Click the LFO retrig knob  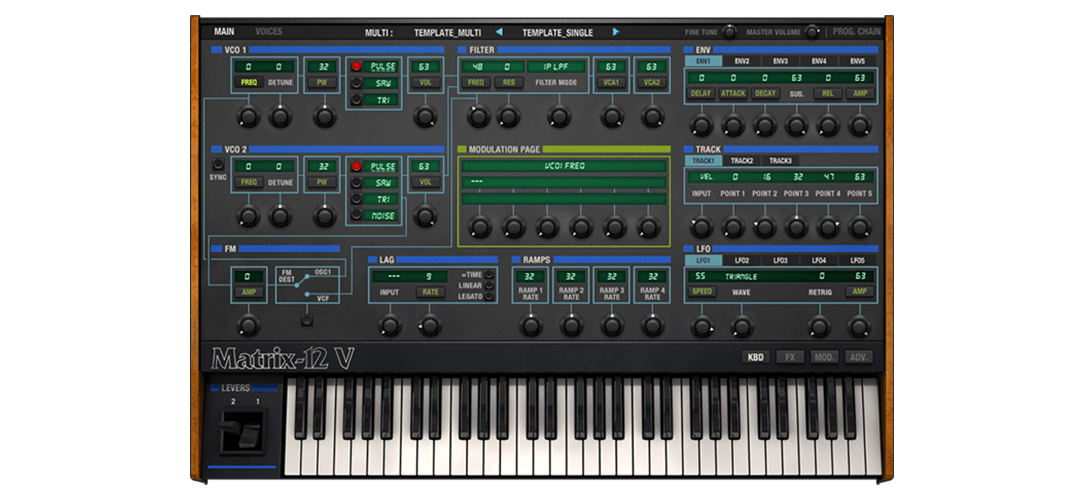coord(819,326)
